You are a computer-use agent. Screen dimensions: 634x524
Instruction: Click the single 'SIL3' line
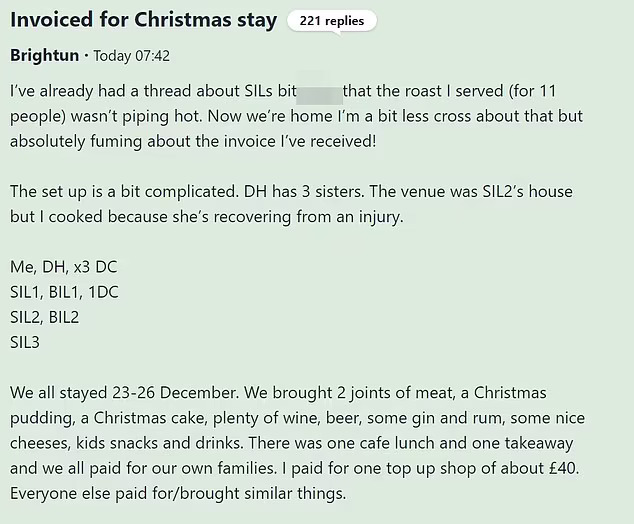coord(27,342)
